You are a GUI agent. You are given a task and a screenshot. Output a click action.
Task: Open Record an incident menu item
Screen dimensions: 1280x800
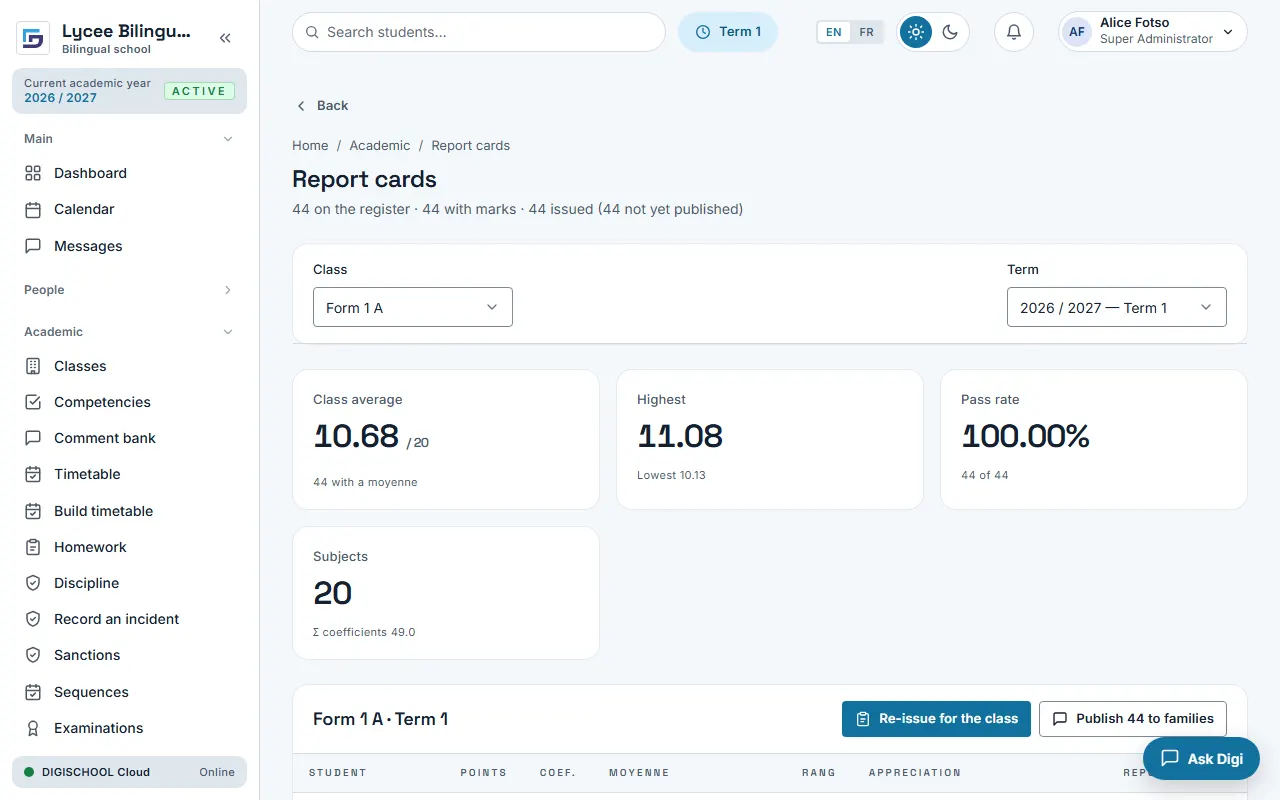129,619
